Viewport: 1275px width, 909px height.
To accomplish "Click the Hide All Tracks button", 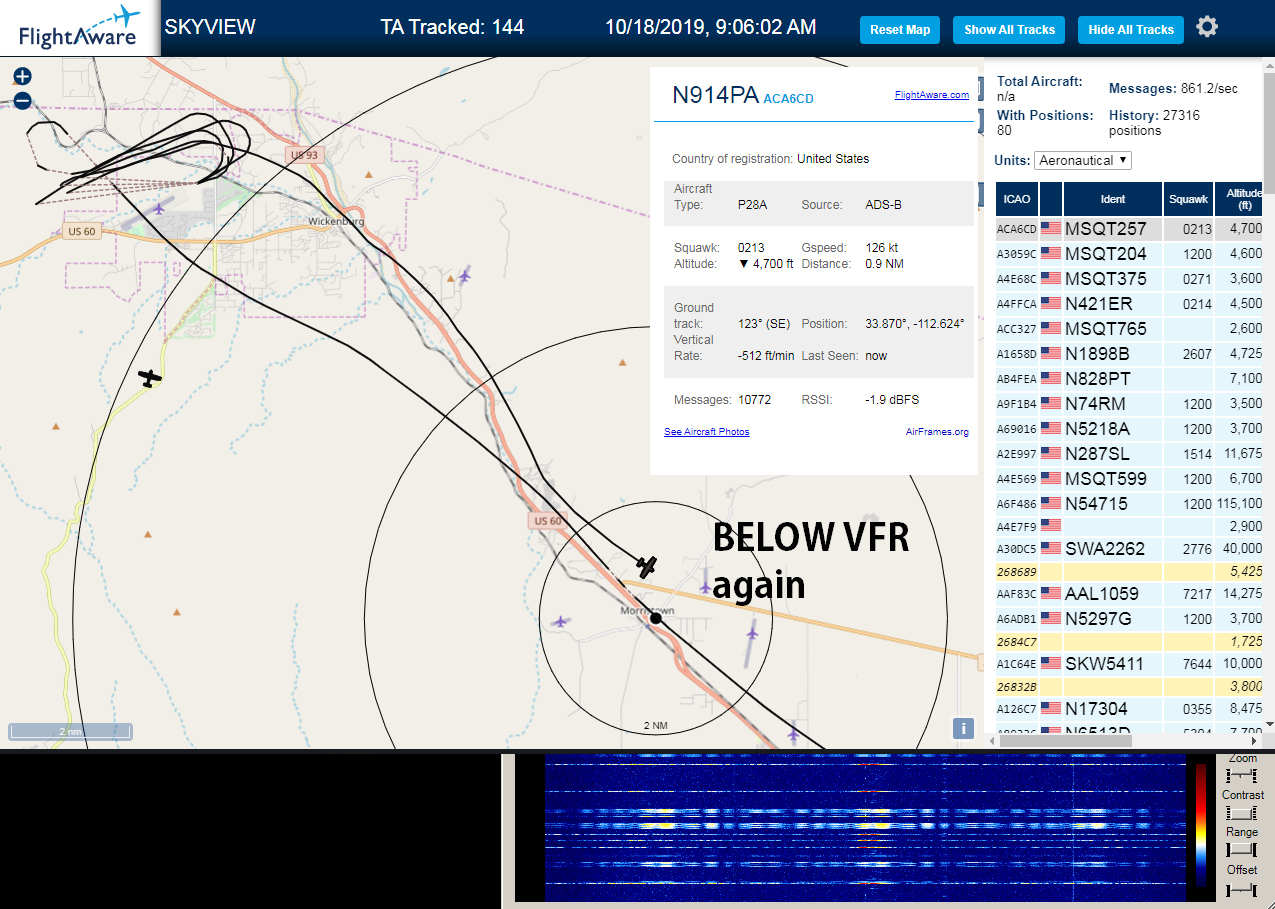I will [1131, 30].
